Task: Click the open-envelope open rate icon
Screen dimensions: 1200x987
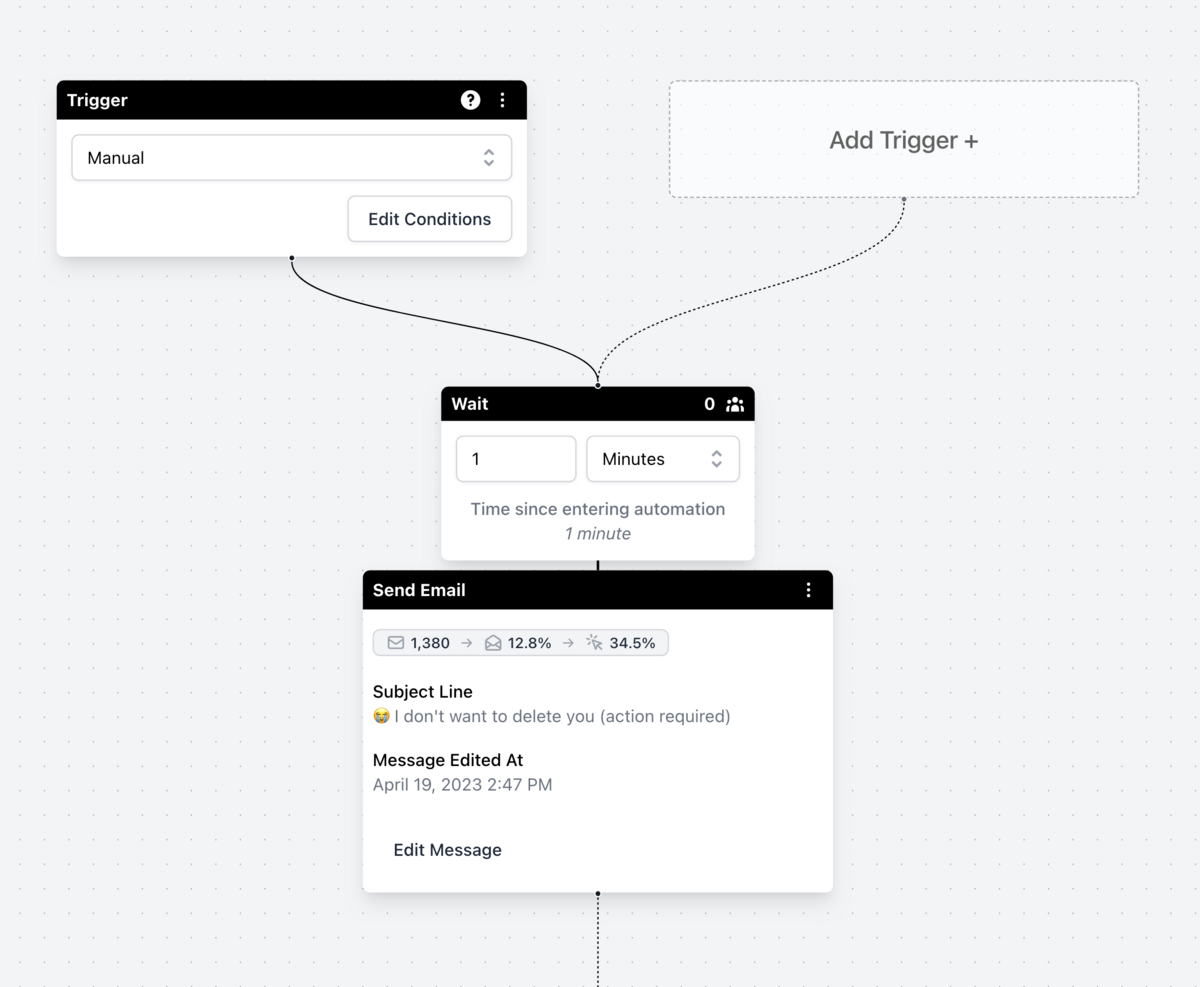Action: click(x=493, y=643)
